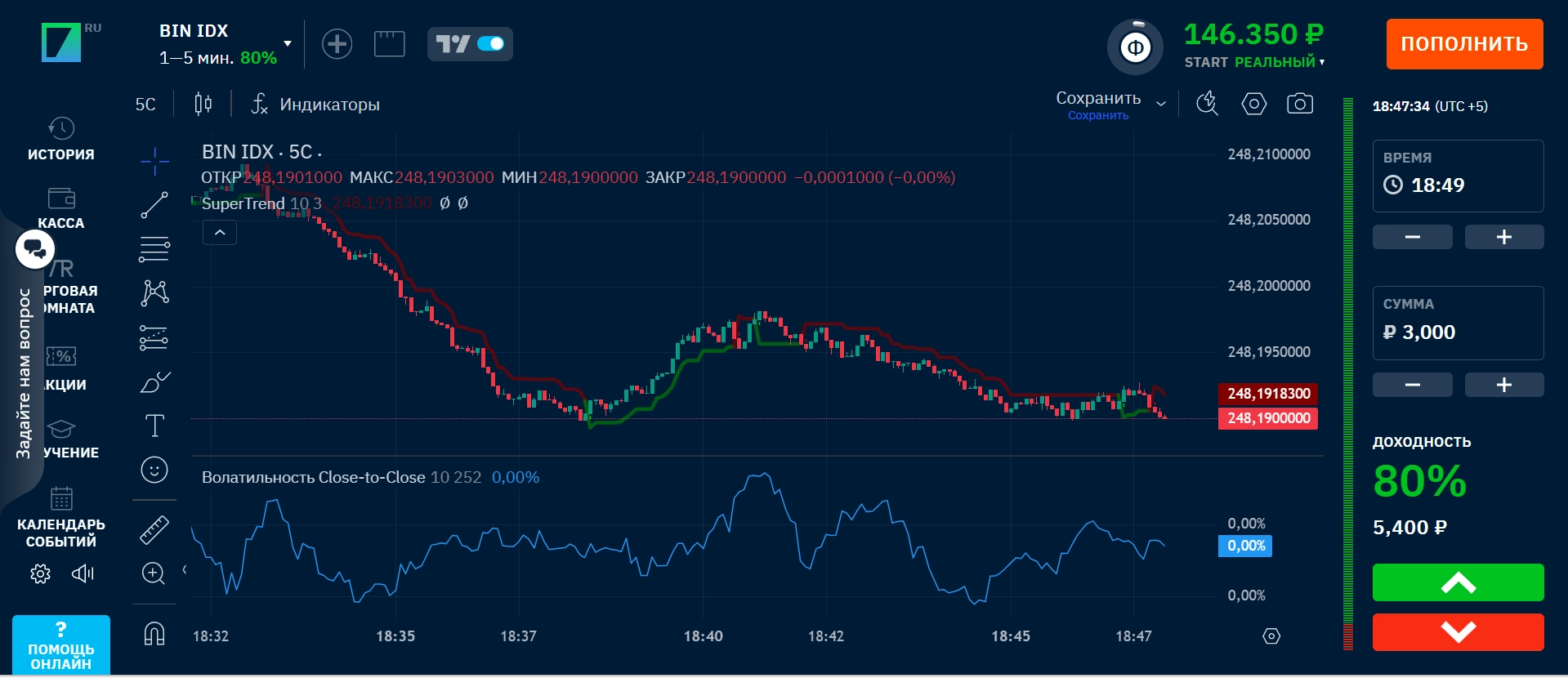Select the crosshair cursor tool
Image resolution: width=1568 pixels, height=678 pixels.
(154, 161)
